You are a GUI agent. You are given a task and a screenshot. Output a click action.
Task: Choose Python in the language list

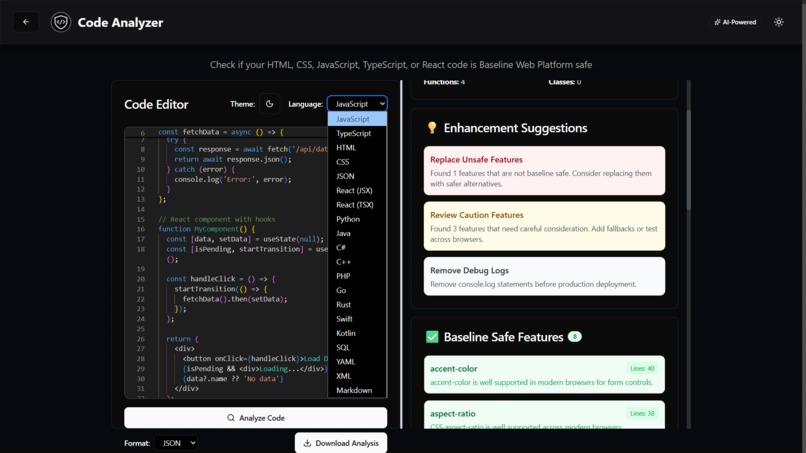tap(357, 219)
